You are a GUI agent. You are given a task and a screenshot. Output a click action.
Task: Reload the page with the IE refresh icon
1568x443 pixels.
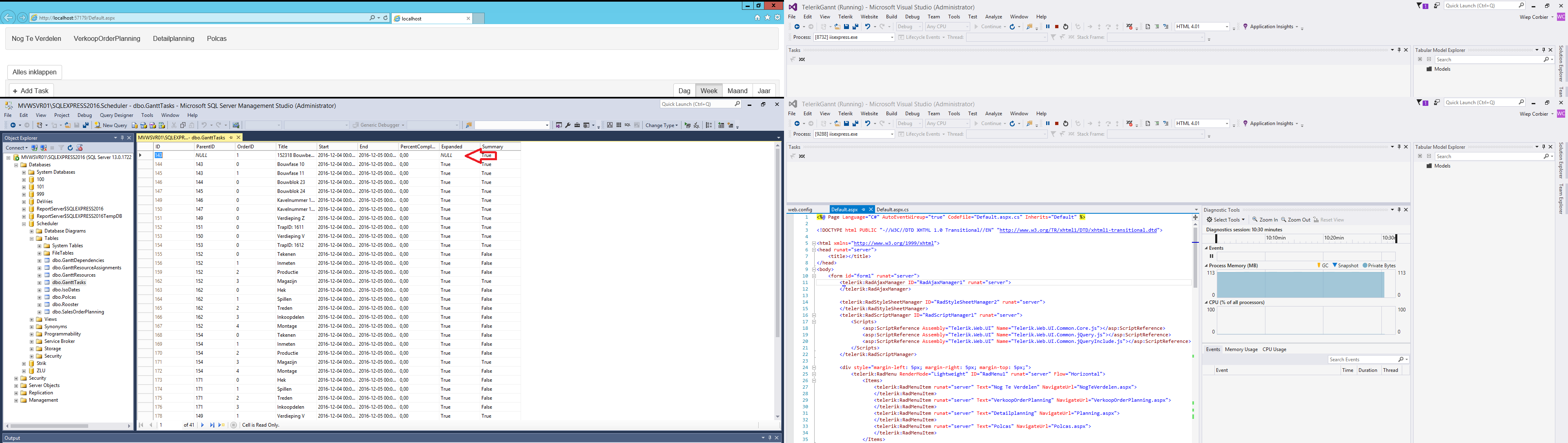pyautogui.click(x=385, y=18)
